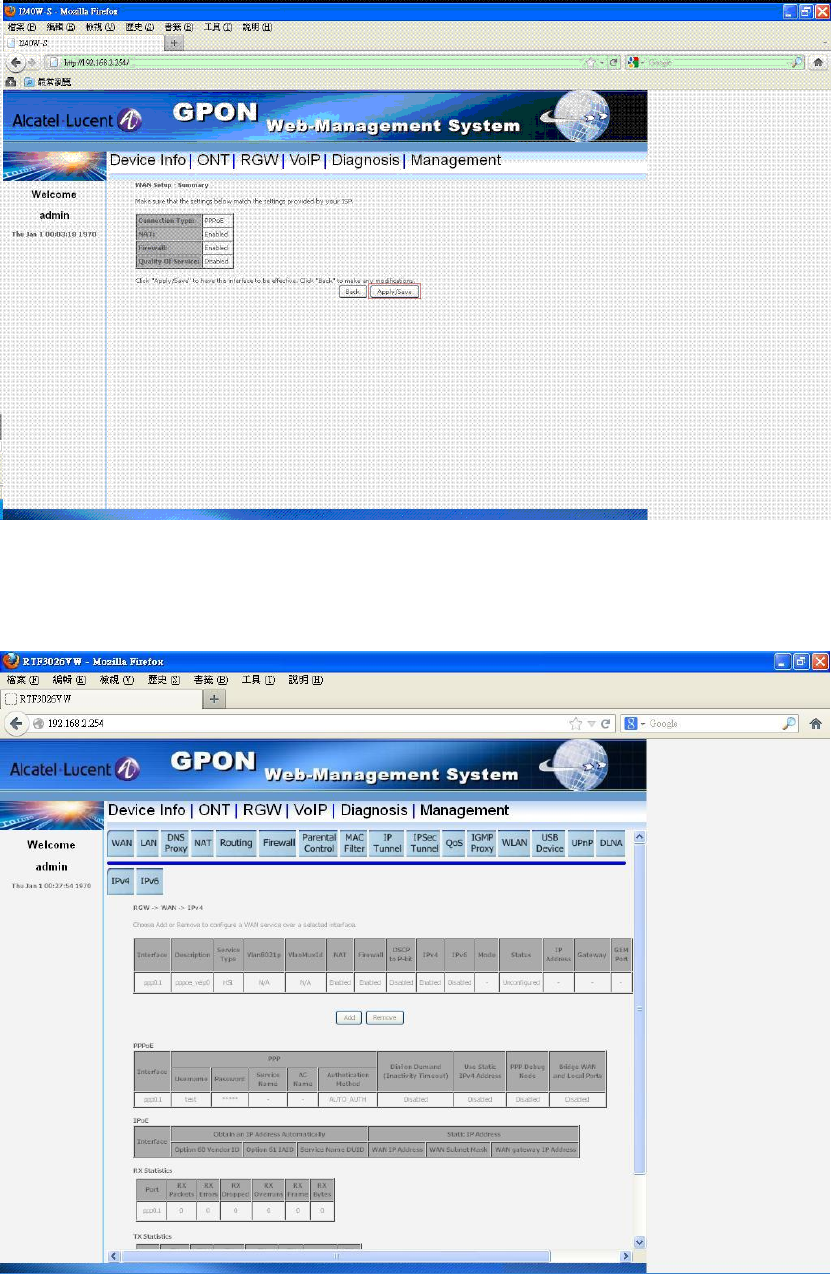
Task: Select the USB Device sub-tab
Action: [x=549, y=843]
